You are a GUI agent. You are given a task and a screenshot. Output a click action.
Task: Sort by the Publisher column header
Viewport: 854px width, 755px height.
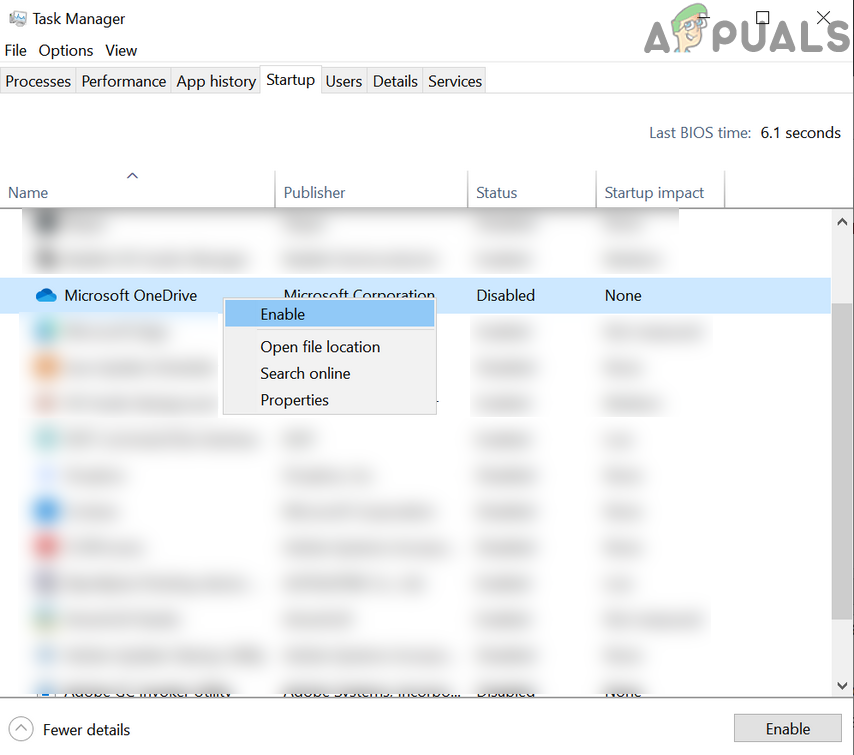point(371,189)
